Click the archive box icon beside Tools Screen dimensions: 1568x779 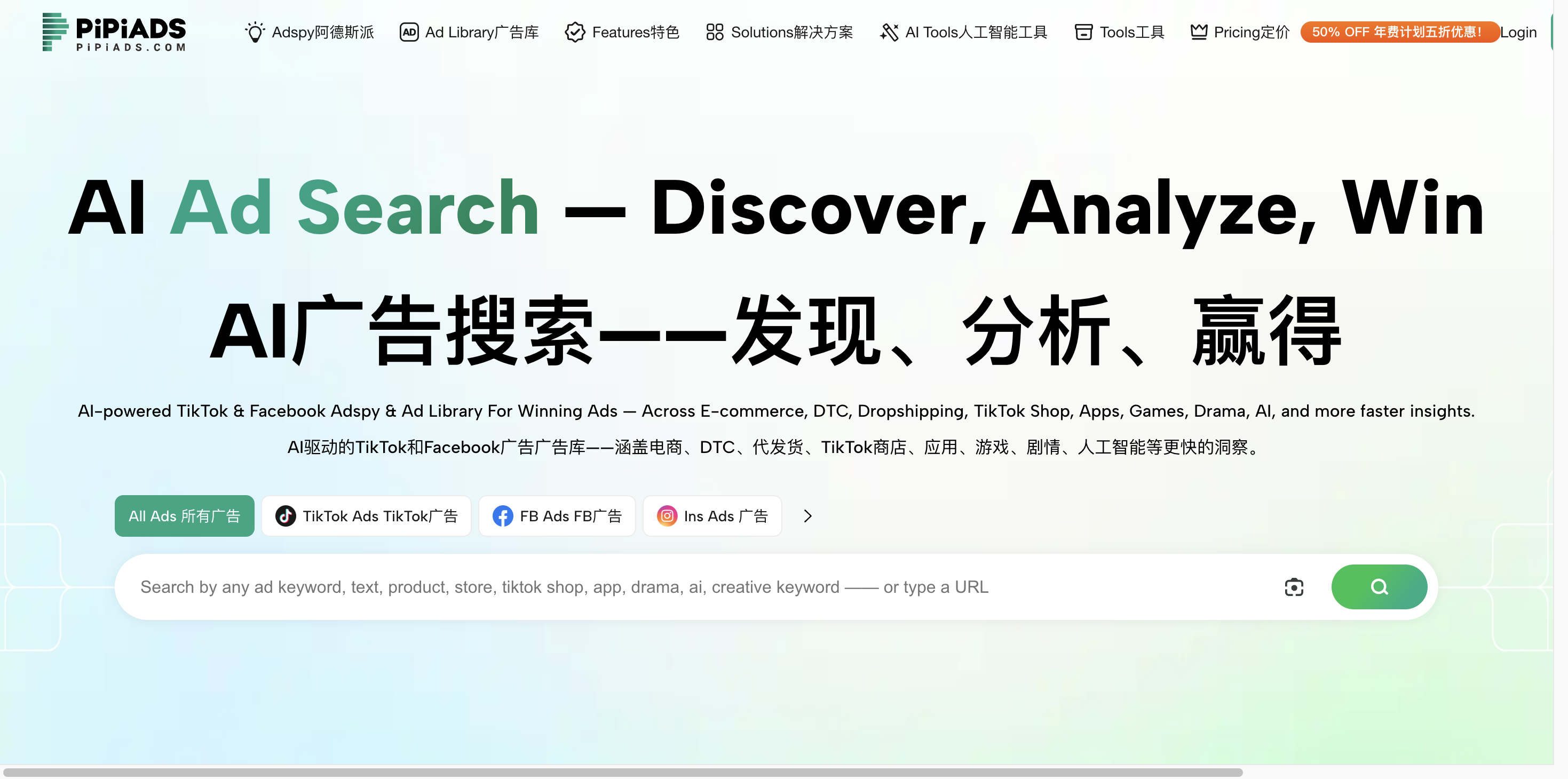click(1083, 32)
